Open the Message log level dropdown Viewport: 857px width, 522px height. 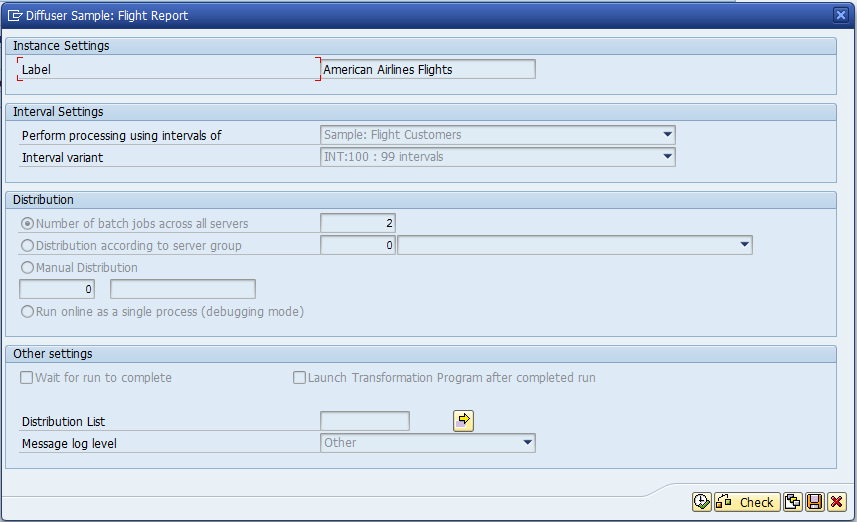[527, 443]
